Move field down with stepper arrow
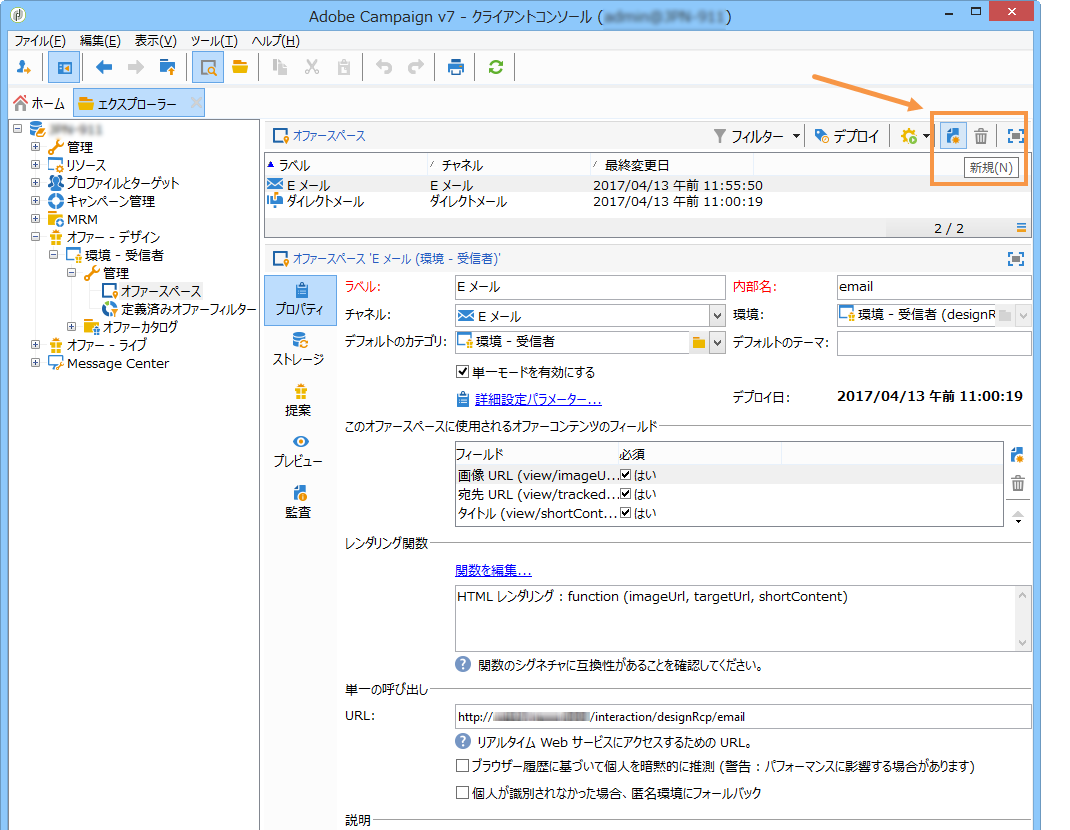Screen dimensions: 1070x830 tap(1017, 522)
